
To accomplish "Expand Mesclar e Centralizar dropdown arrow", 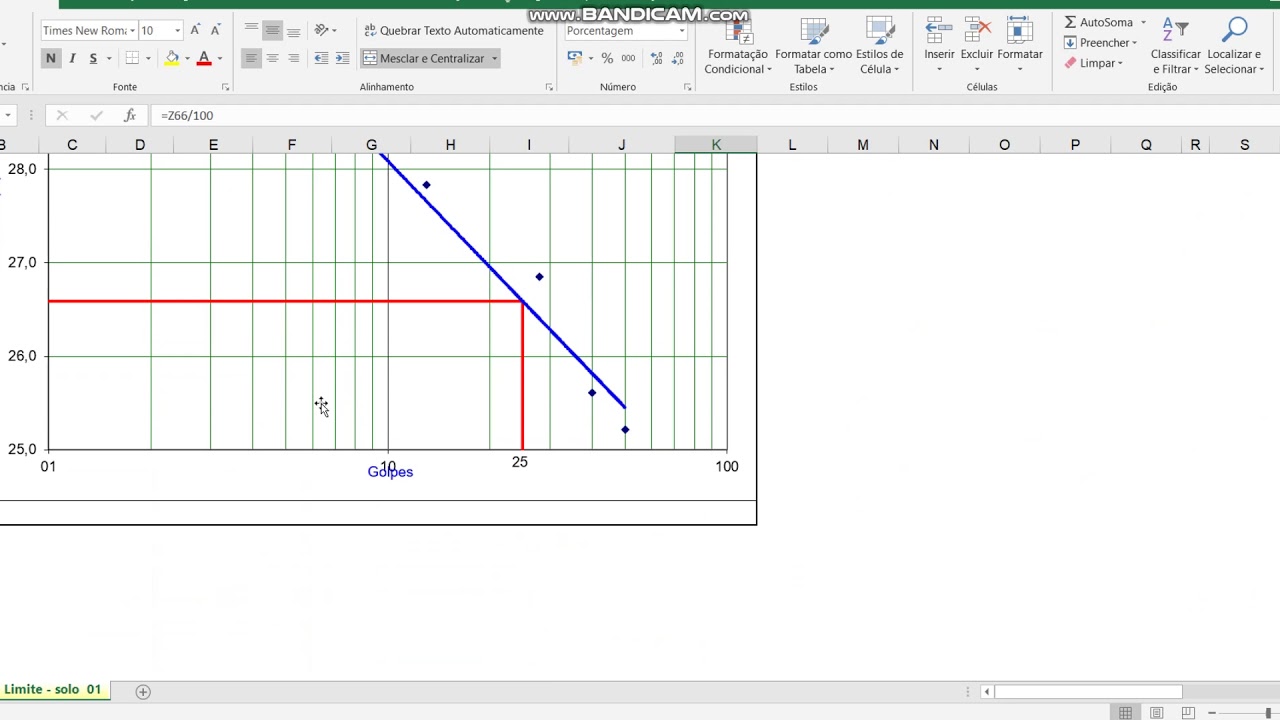I will [494, 59].
